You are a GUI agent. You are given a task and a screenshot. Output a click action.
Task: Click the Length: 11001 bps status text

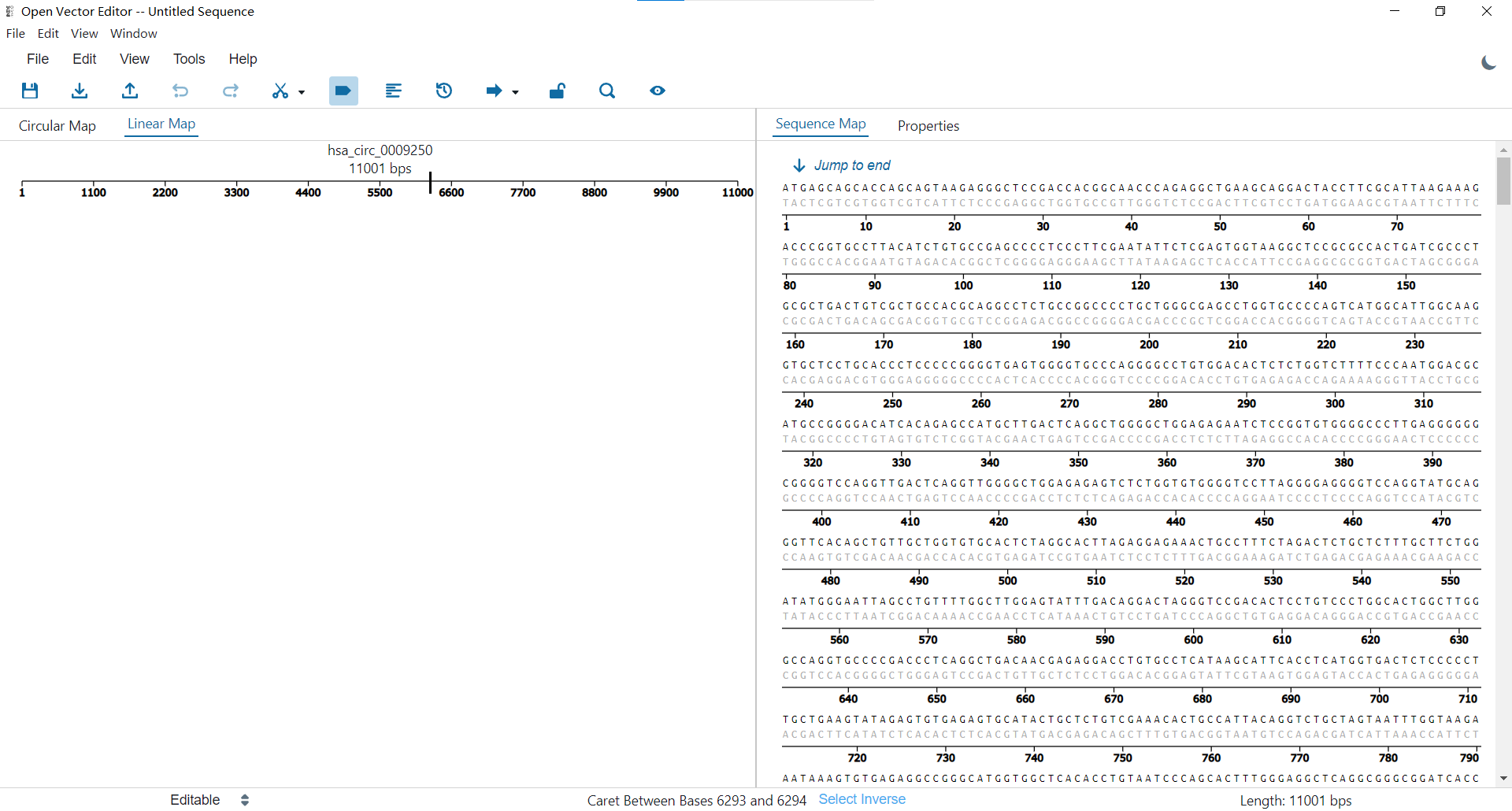1295,801
